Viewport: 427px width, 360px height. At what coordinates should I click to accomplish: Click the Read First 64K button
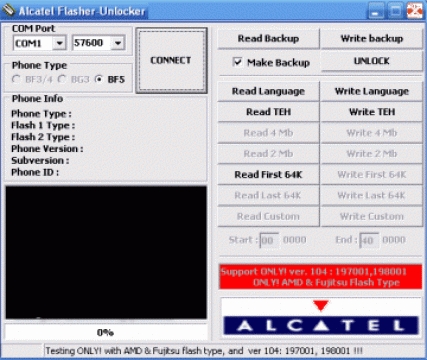coord(268,174)
